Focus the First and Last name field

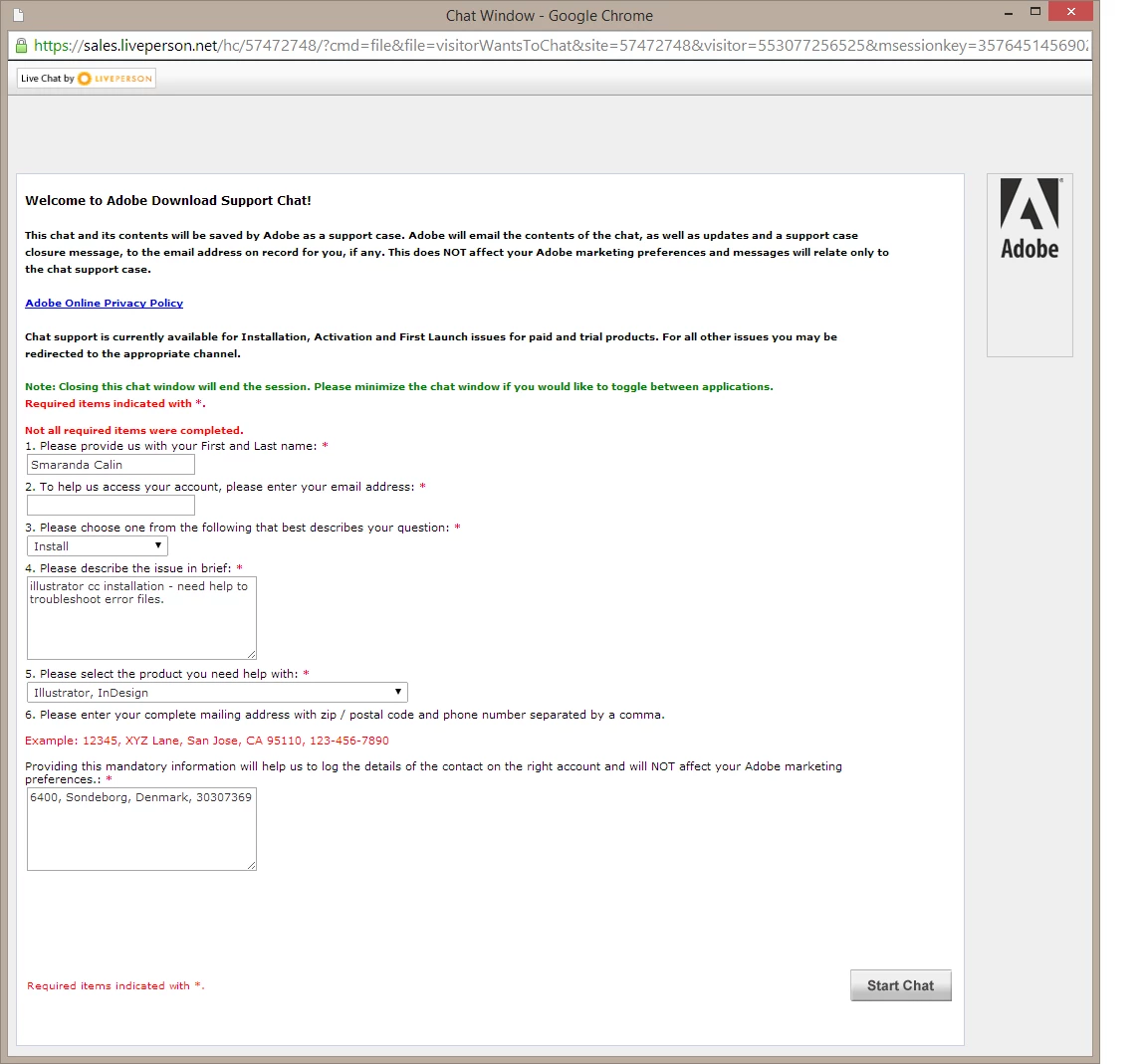(111, 465)
